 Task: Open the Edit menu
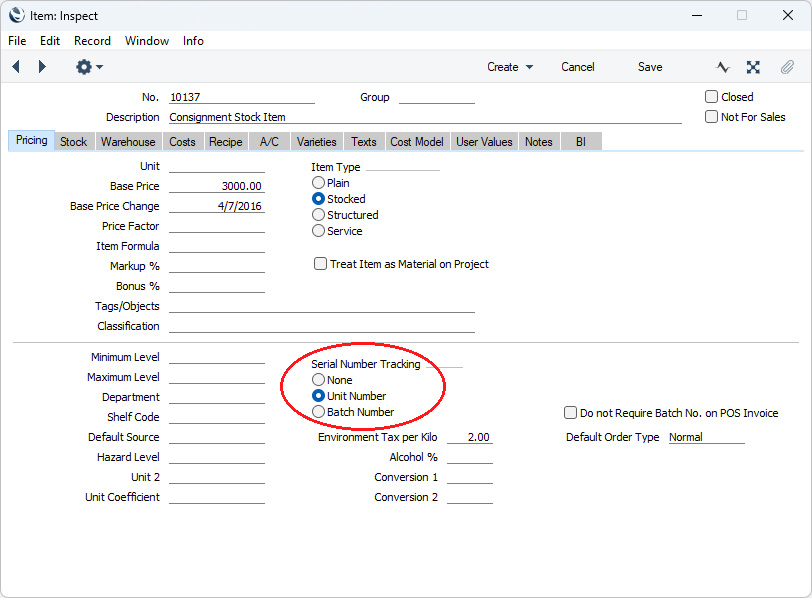coord(50,41)
